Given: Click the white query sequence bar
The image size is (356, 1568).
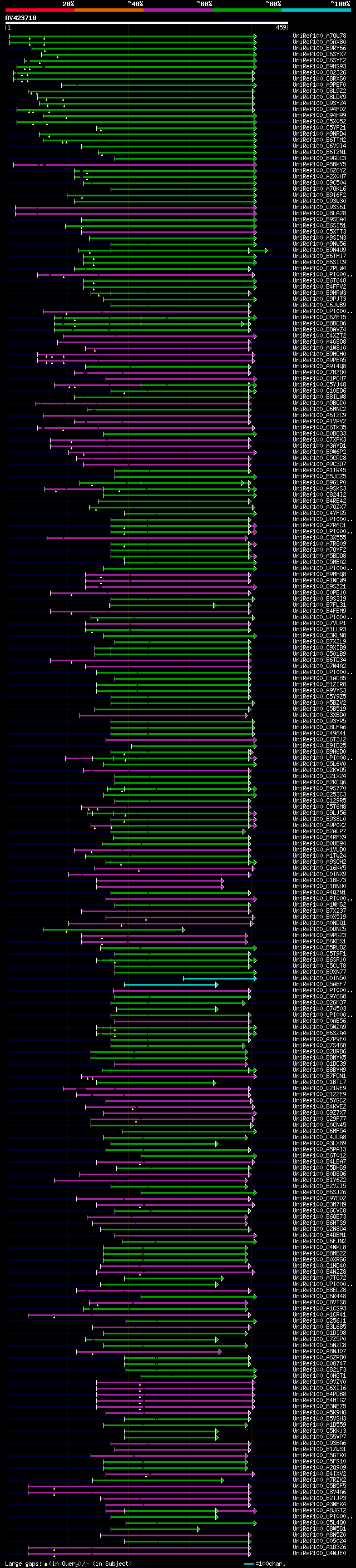Looking at the screenshot, I should tap(147, 23).
